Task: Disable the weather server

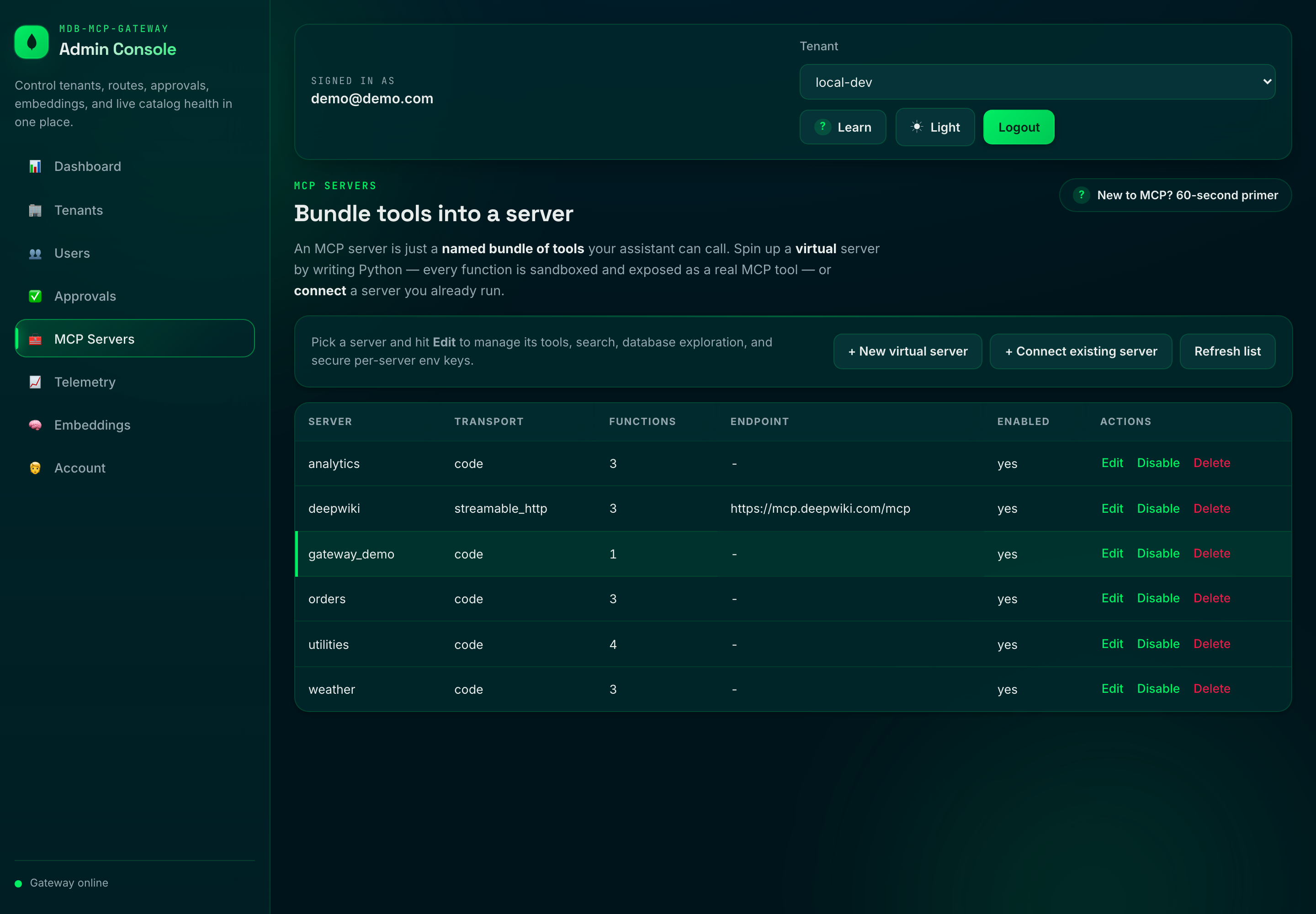Action: coord(1158,688)
